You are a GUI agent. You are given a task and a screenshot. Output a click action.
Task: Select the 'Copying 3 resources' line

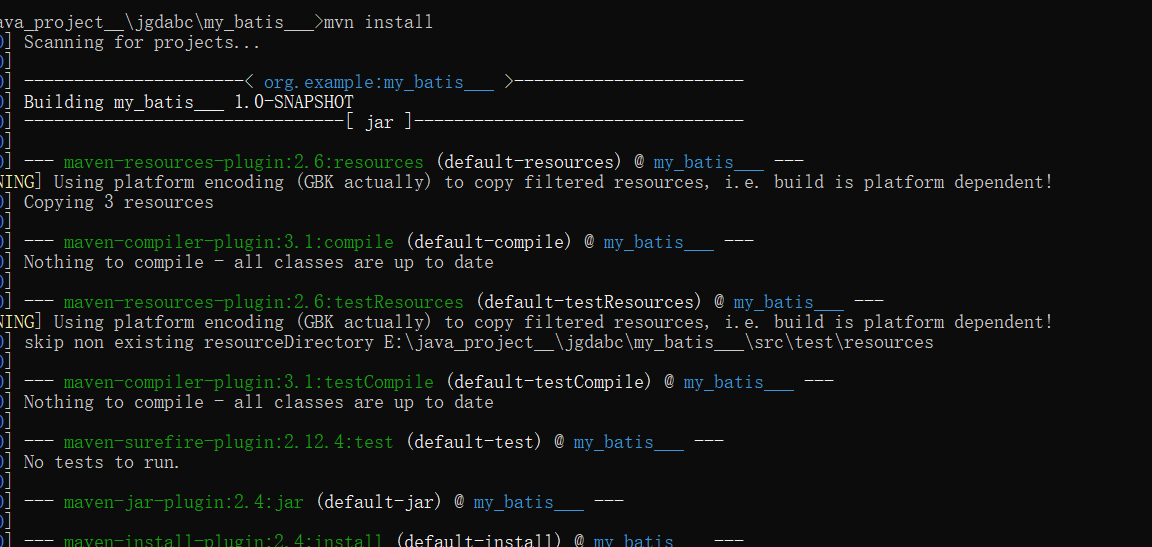pyautogui.click(x=118, y=202)
